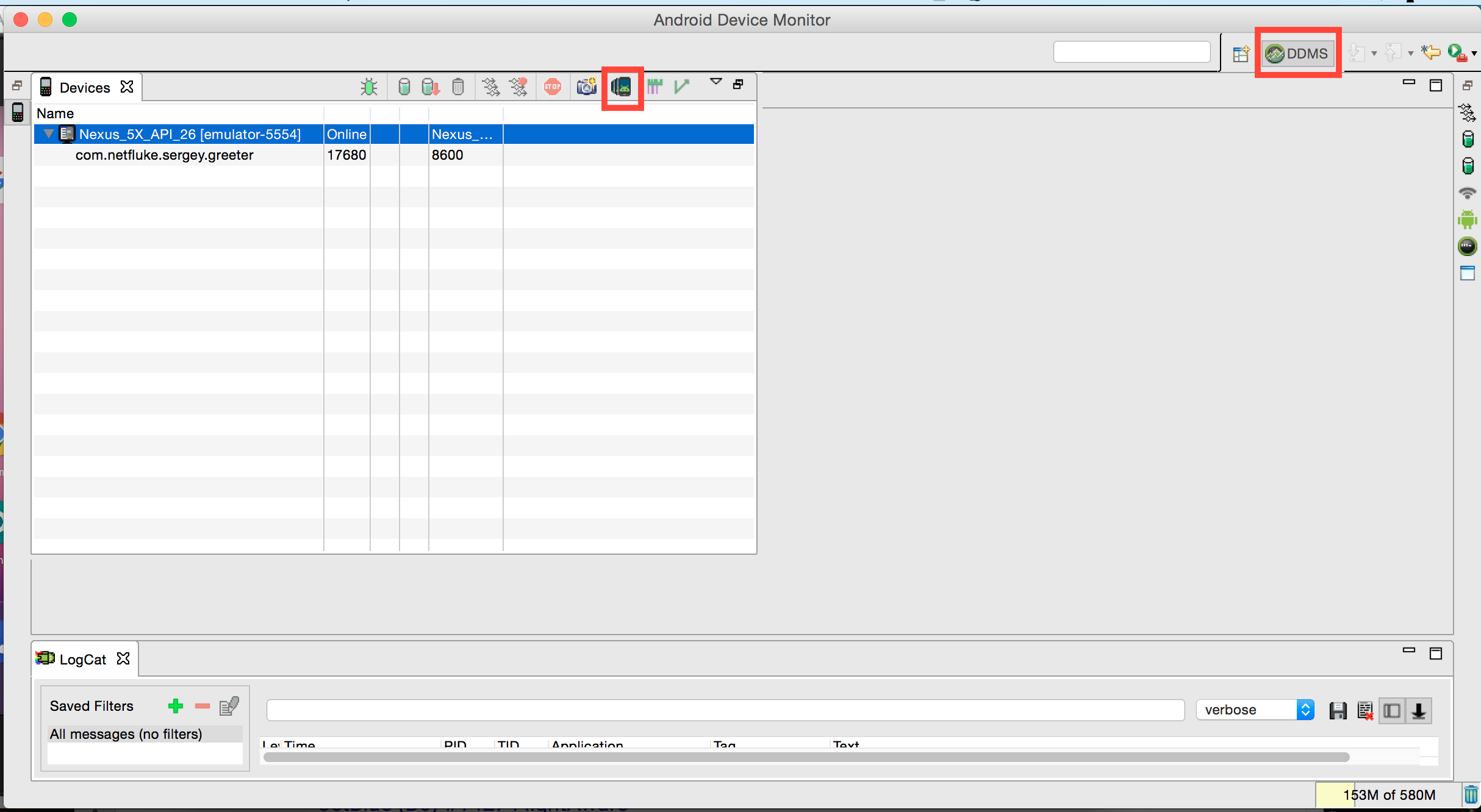This screenshot has height=812, width=1481.
Task: Toggle display of saved filters view
Action: 1392,711
